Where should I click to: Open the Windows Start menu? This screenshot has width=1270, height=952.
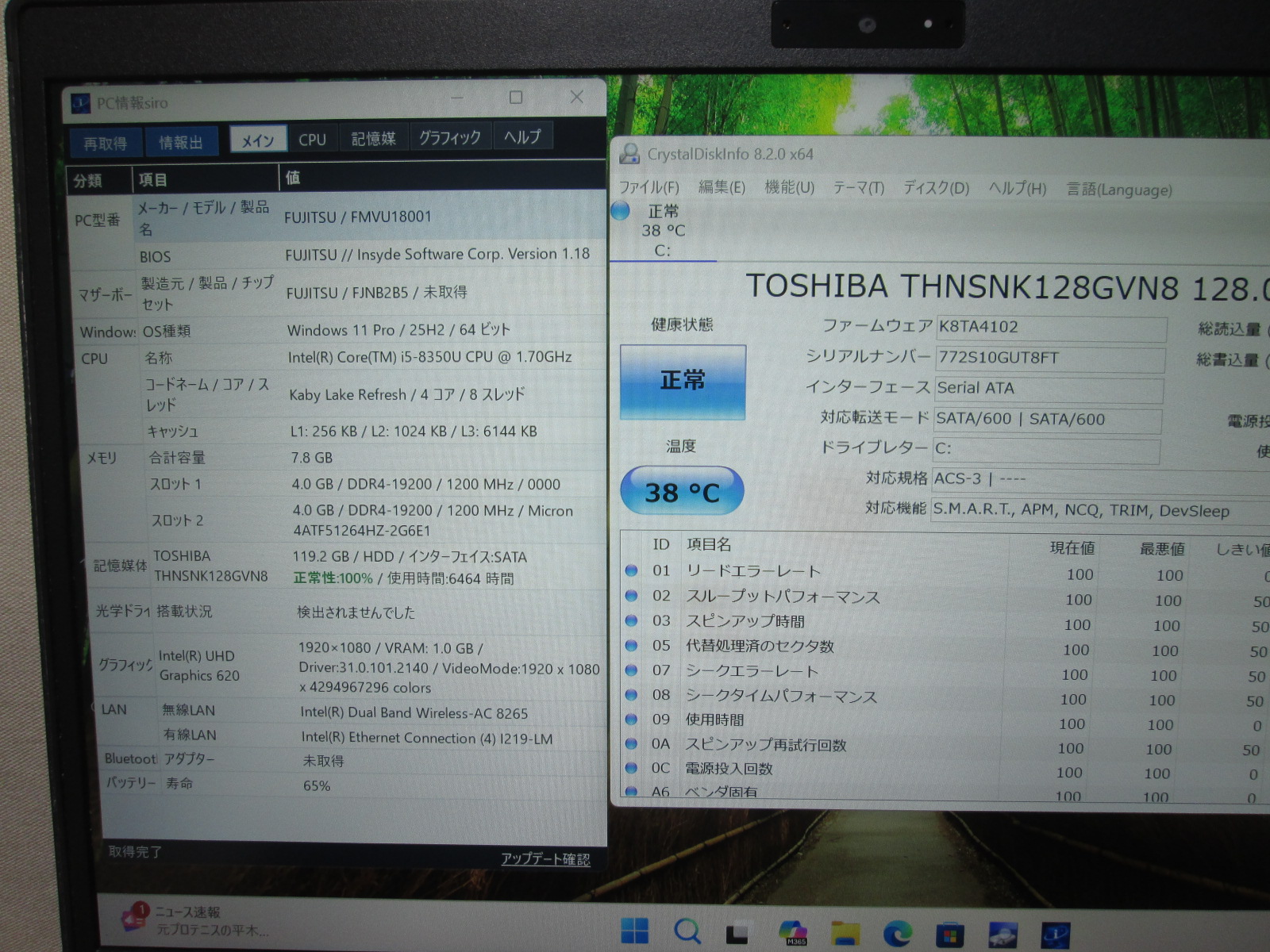[x=634, y=931]
